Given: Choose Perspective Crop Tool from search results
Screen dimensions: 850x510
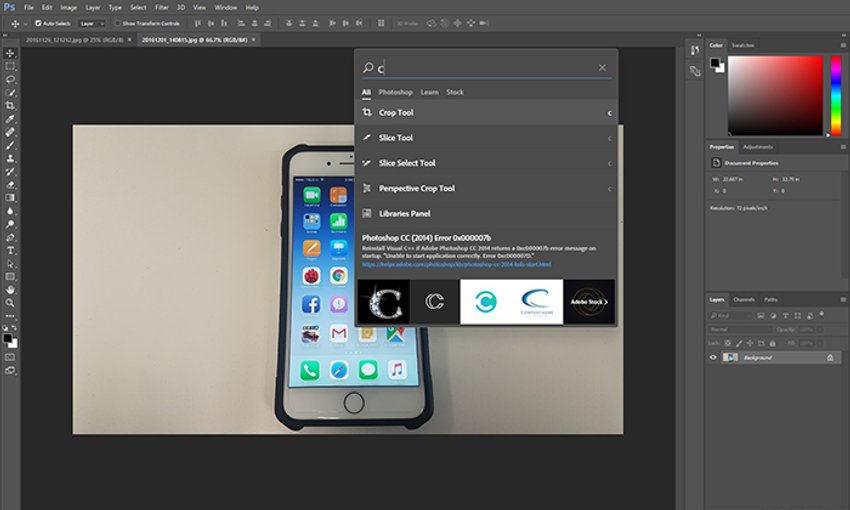Looking at the screenshot, I should tap(417, 188).
